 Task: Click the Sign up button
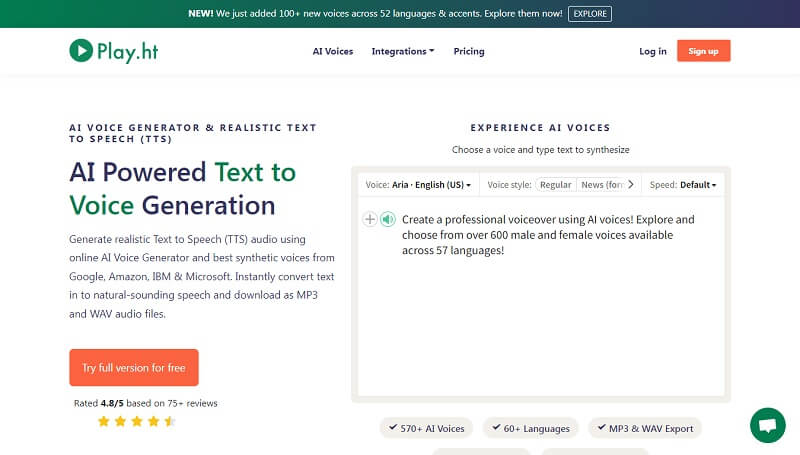coord(703,51)
